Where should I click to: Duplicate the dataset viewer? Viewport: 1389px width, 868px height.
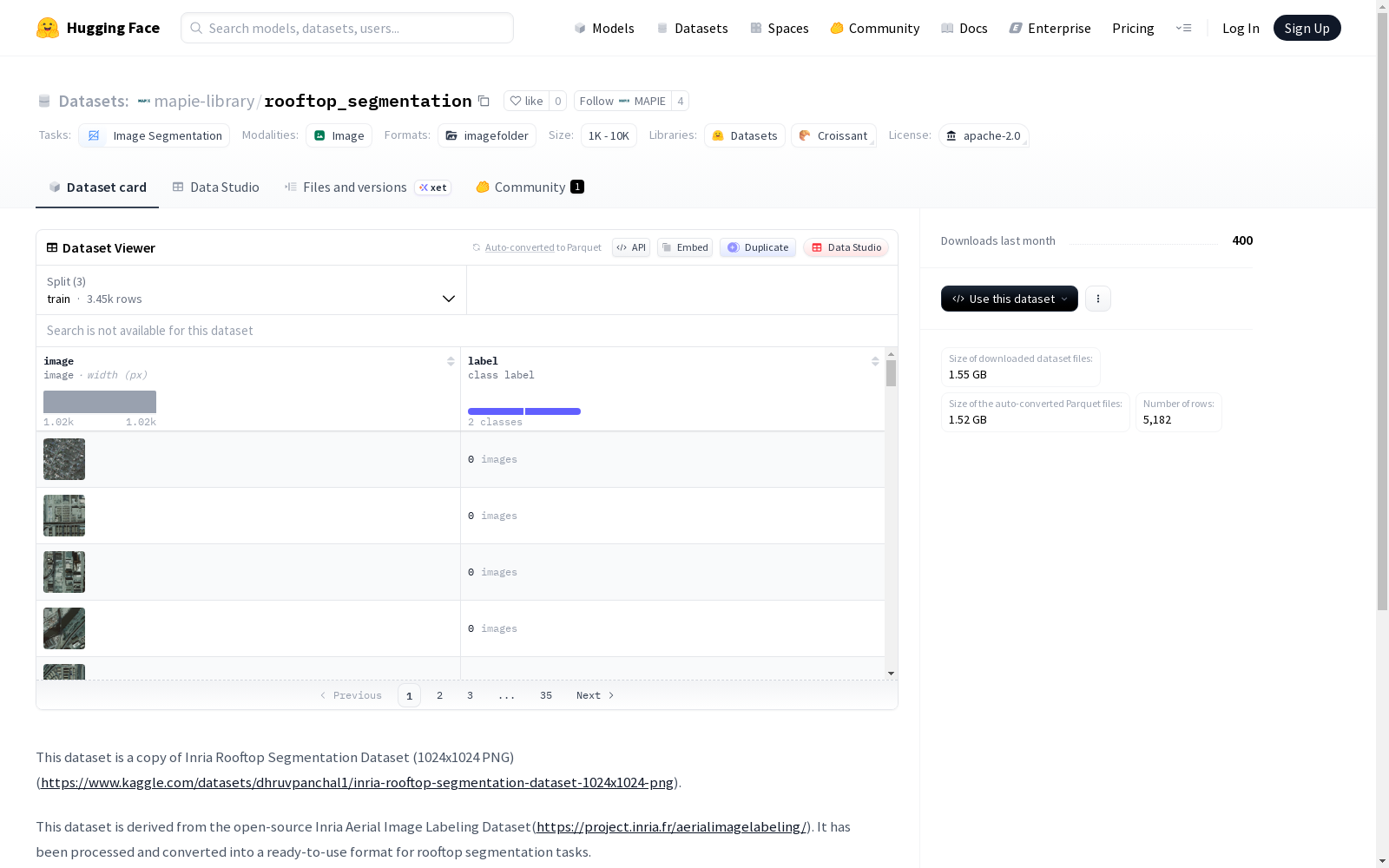(758, 247)
